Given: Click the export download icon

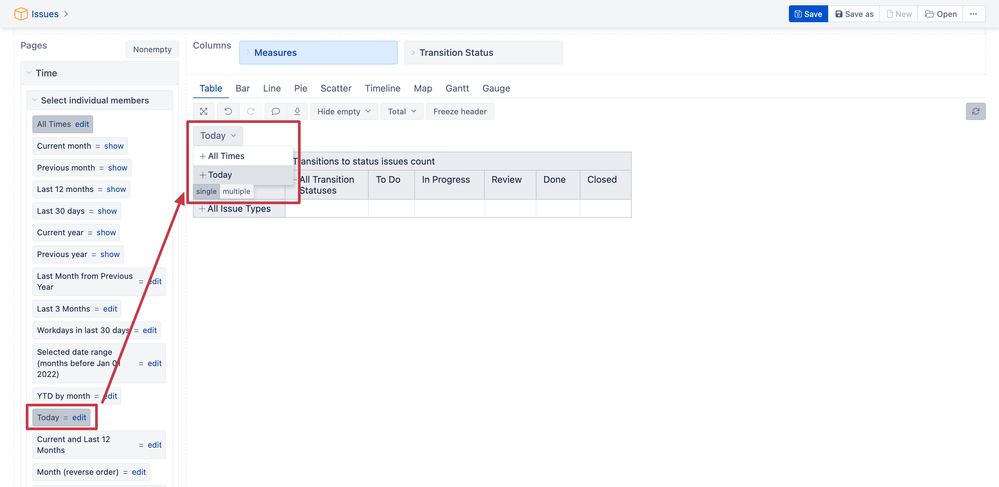Looking at the screenshot, I should point(297,112).
